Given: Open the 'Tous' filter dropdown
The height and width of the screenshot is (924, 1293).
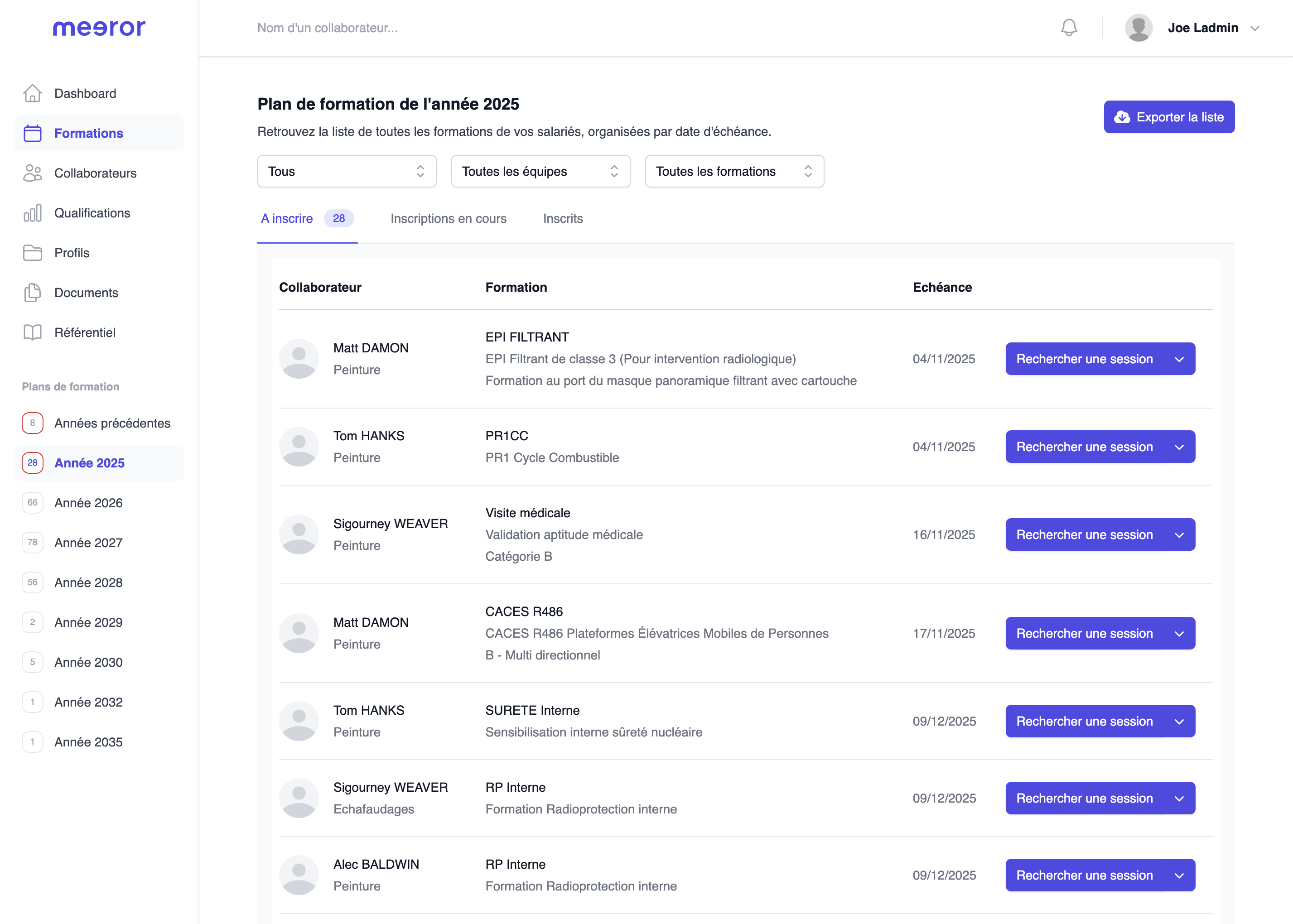Looking at the screenshot, I should (347, 171).
